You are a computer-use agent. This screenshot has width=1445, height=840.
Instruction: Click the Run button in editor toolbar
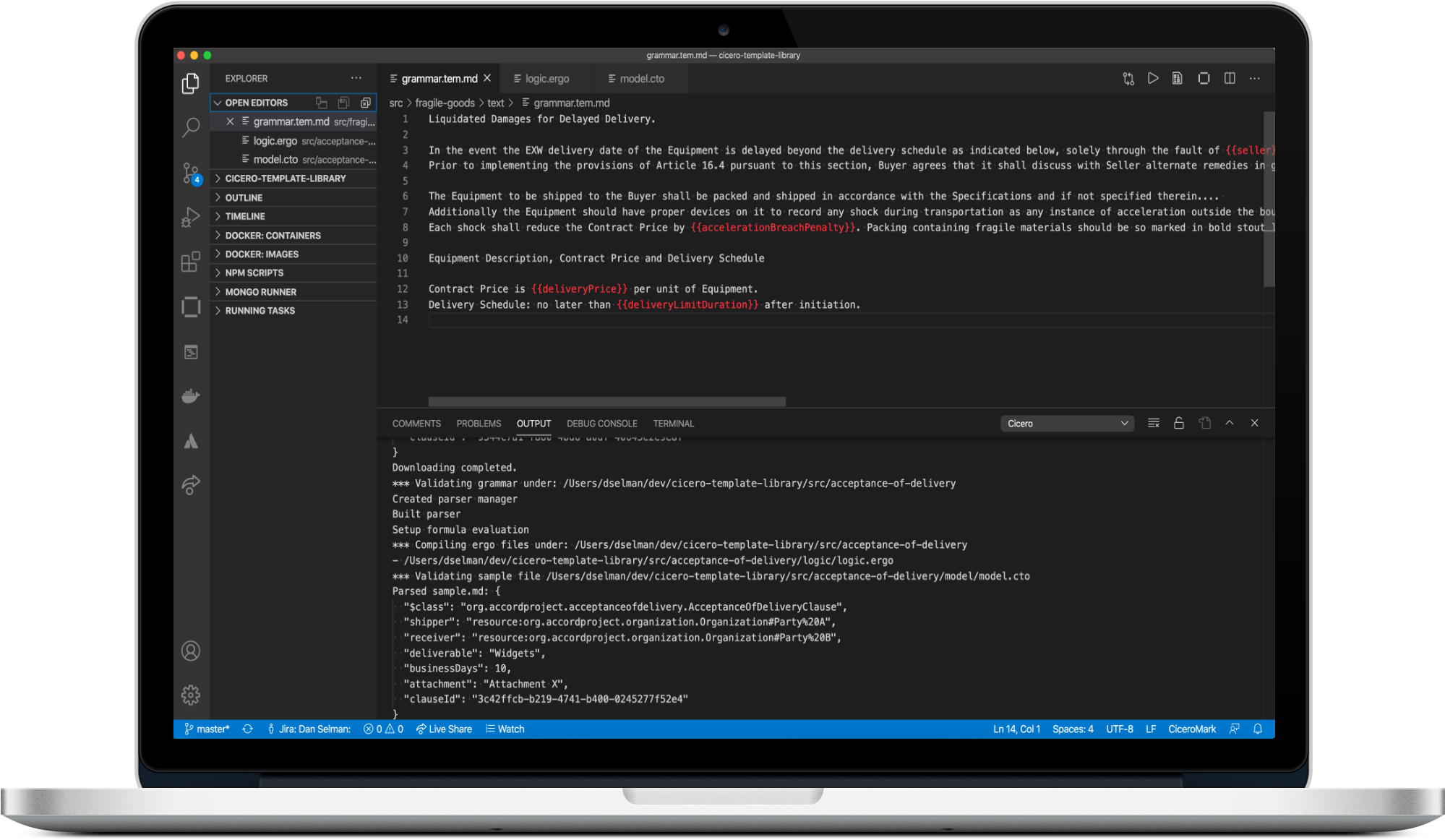[x=1154, y=78]
